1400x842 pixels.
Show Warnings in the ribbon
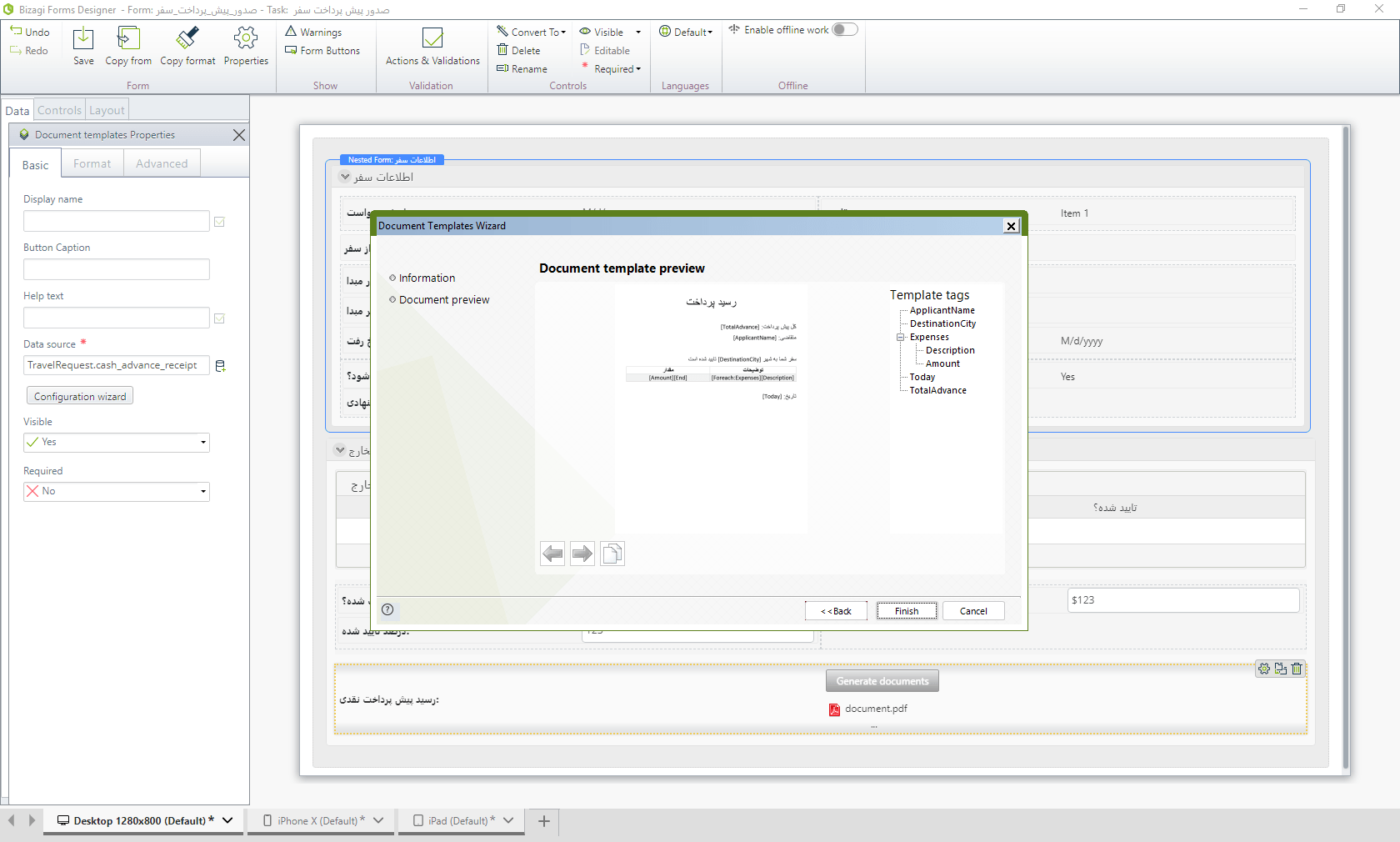tap(313, 32)
